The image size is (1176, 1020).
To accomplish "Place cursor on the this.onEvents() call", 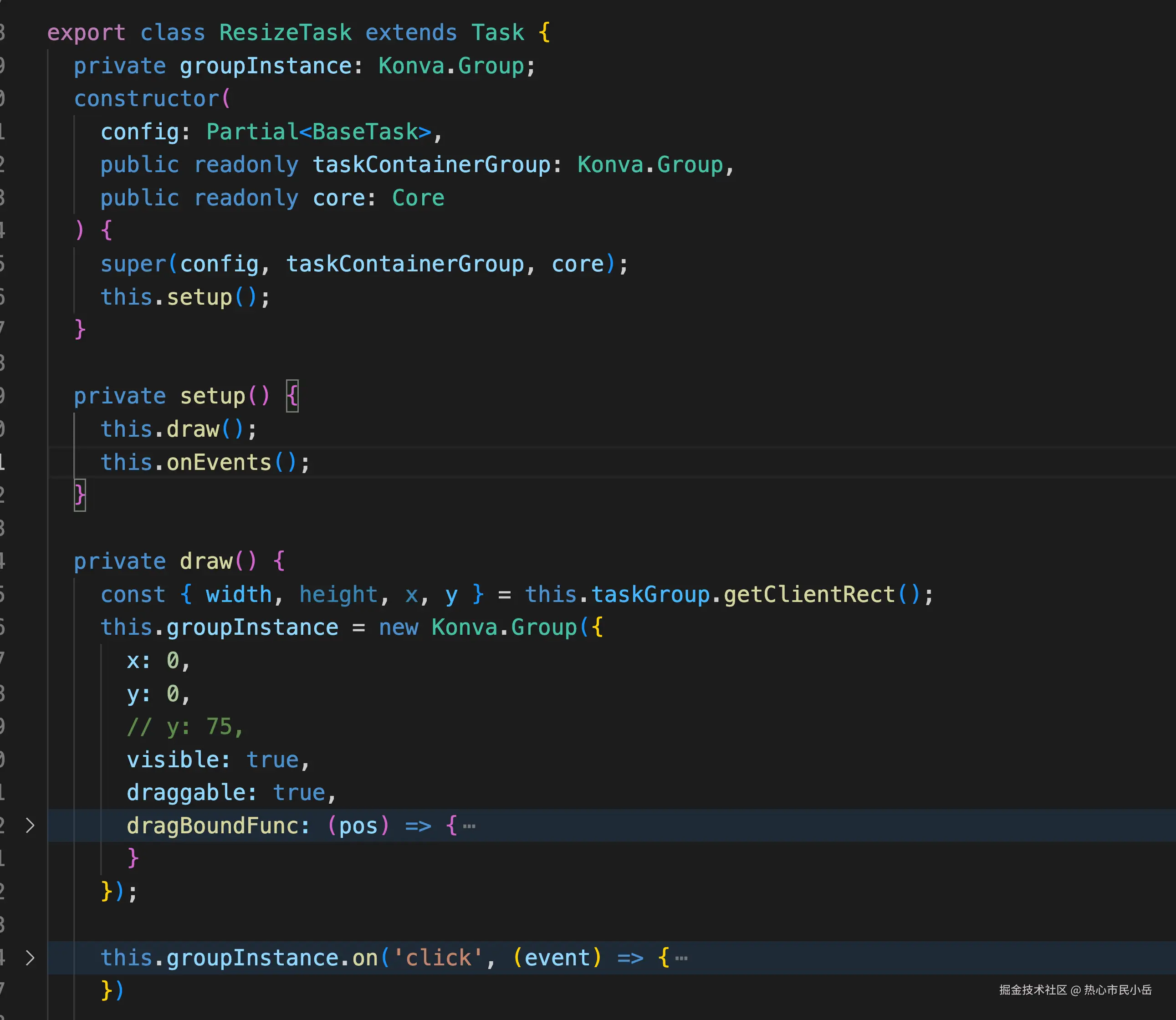I will pyautogui.click(x=219, y=462).
